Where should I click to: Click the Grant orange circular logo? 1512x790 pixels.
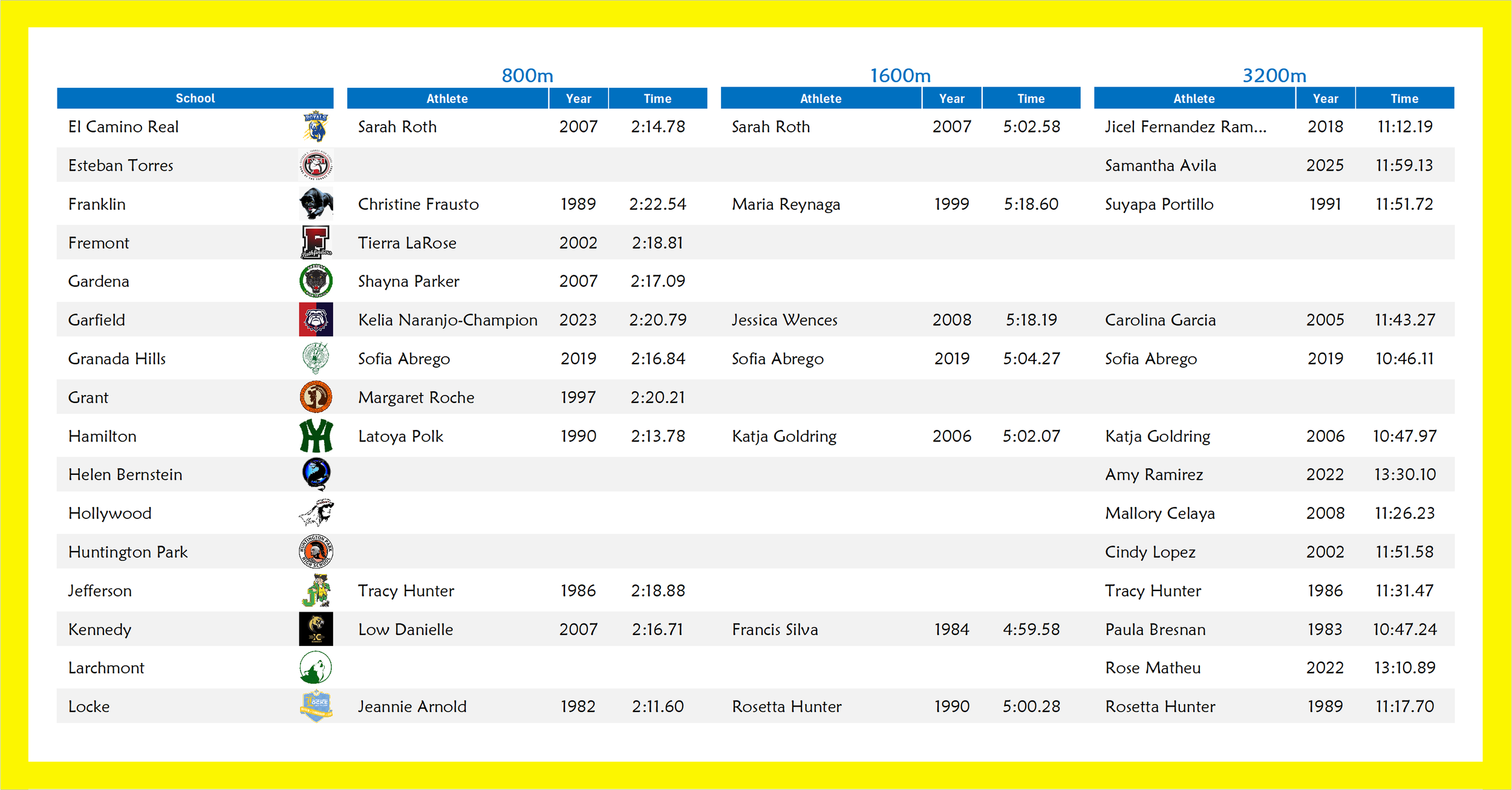point(316,397)
